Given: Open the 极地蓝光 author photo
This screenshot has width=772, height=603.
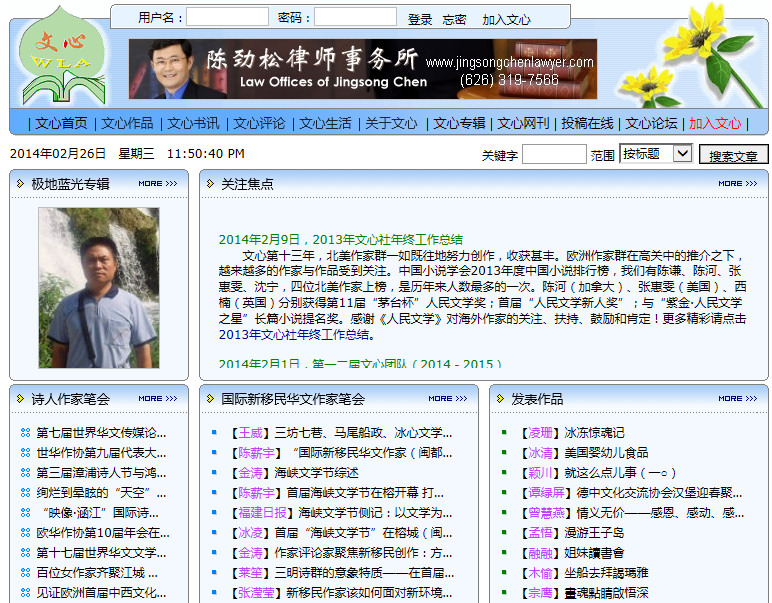Looking at the screenshot, I should (98, 287).
